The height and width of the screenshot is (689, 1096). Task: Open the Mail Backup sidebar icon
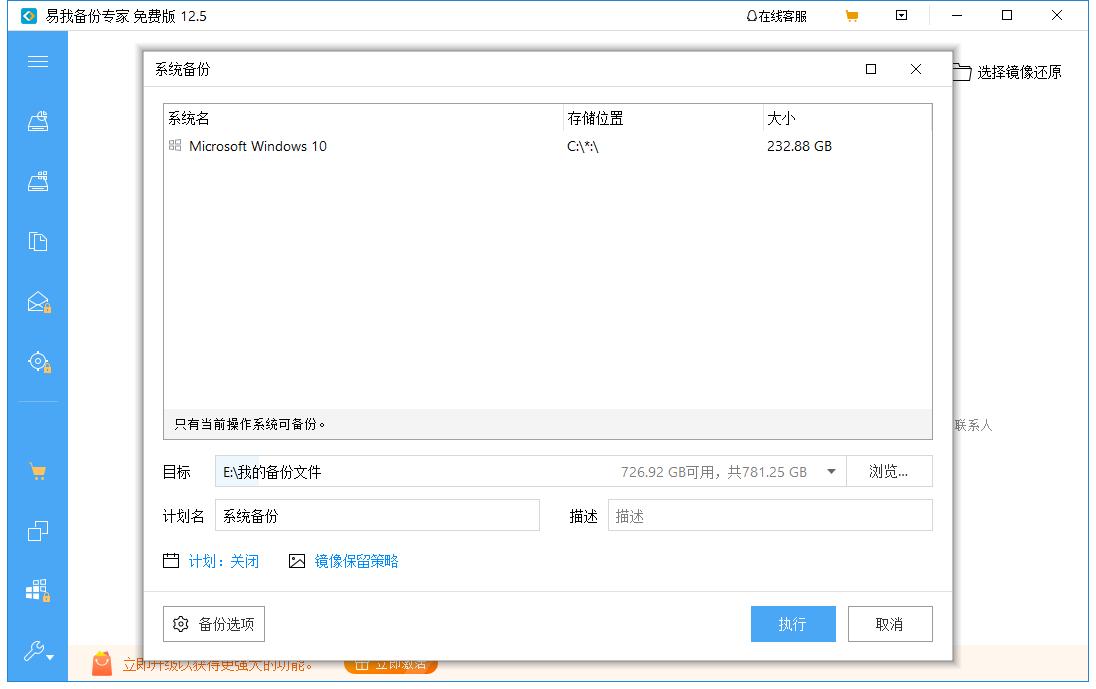click(37, 301)
